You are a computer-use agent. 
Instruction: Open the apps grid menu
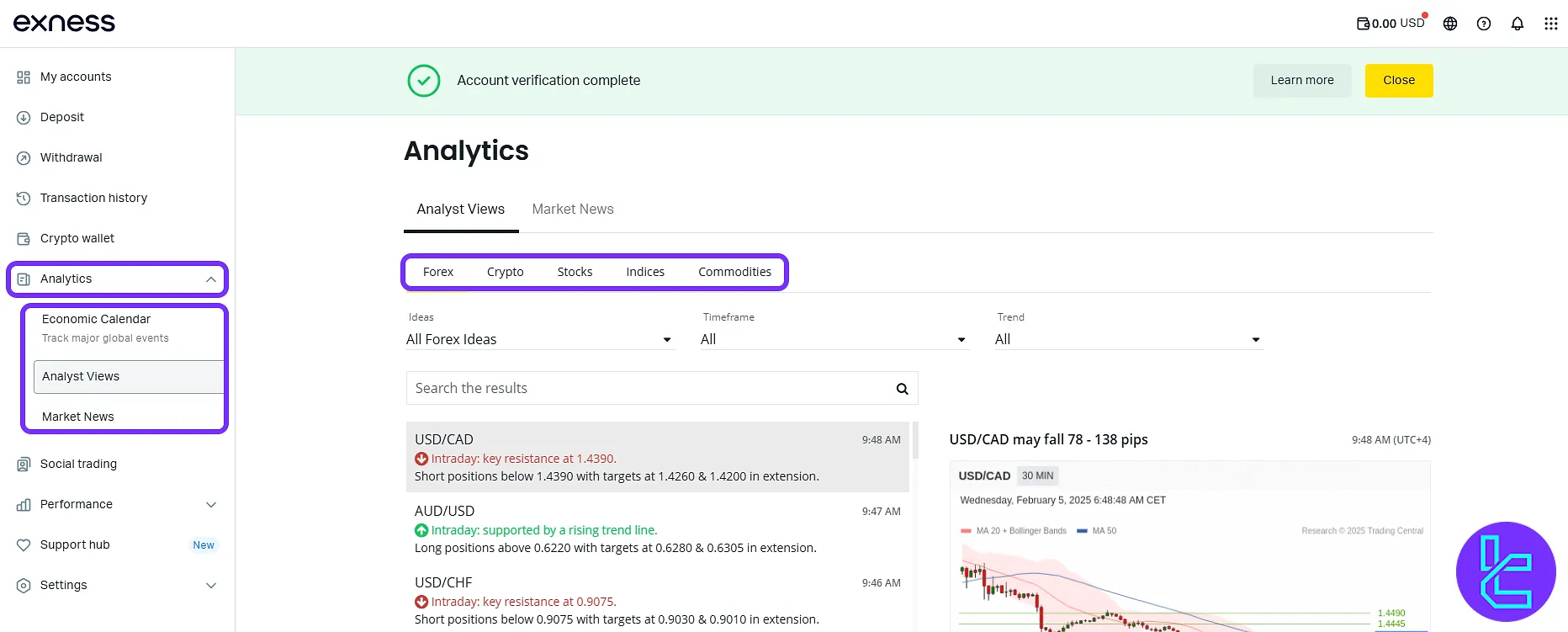pyautogui.click(x=1551, y=24)
